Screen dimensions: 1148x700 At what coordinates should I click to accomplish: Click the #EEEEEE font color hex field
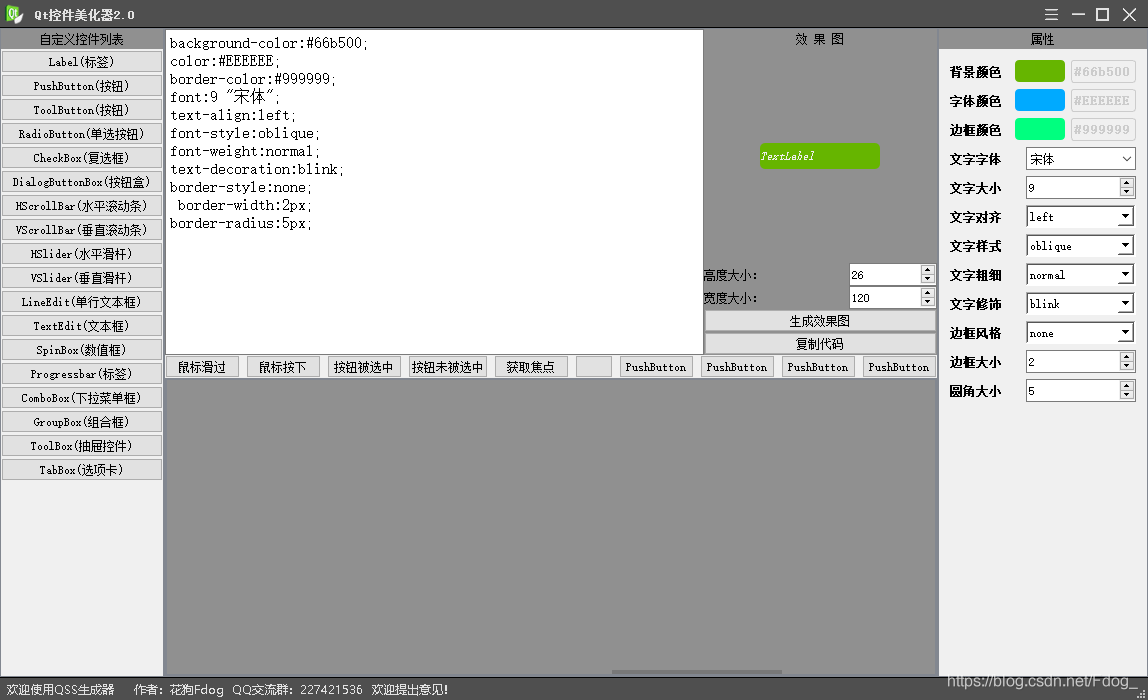click(1103, 100)
